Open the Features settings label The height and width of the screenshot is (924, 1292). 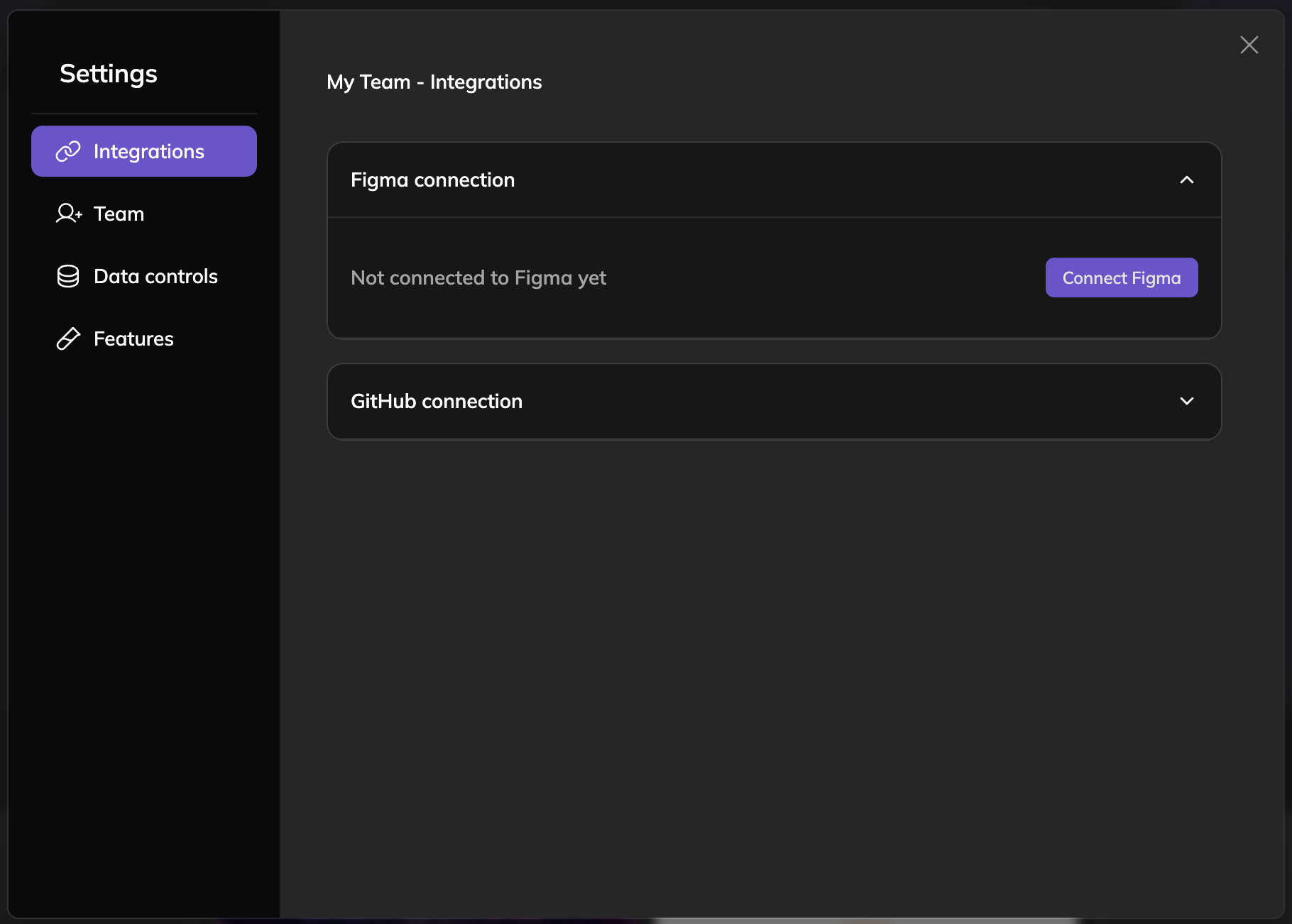coord(133,339)
